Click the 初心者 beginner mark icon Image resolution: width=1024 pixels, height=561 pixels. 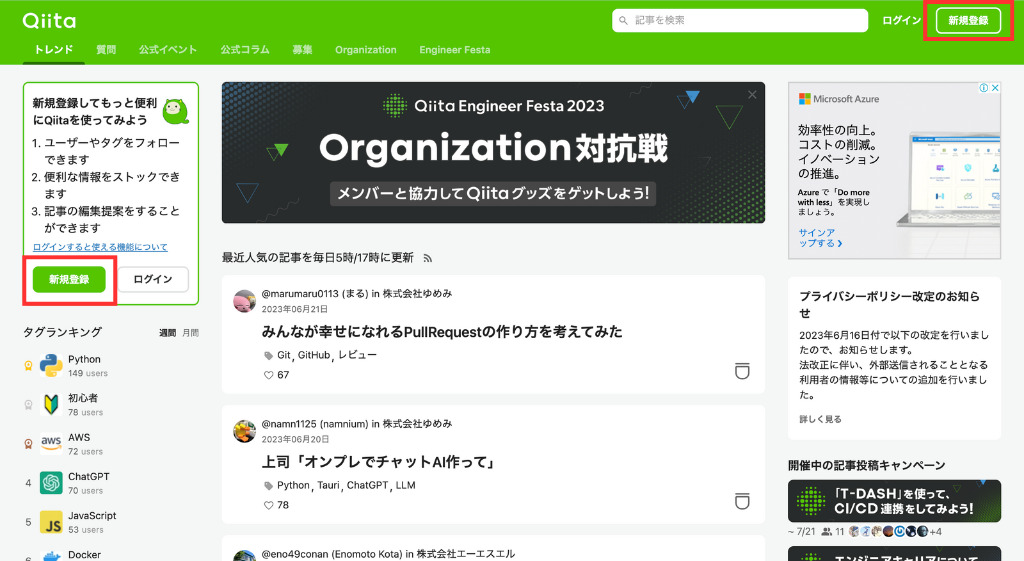click(51, 405)
